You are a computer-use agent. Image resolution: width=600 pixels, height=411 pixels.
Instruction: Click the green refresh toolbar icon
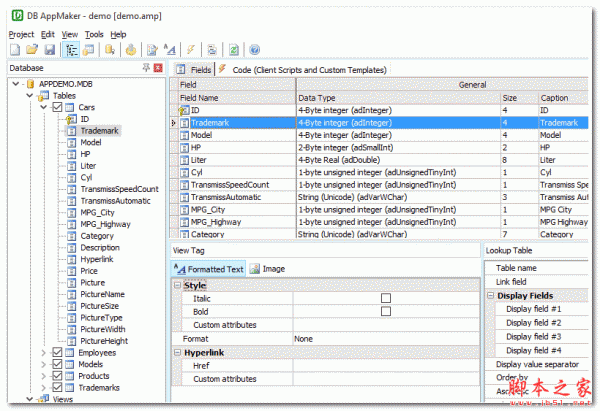(x=233, y=49)
